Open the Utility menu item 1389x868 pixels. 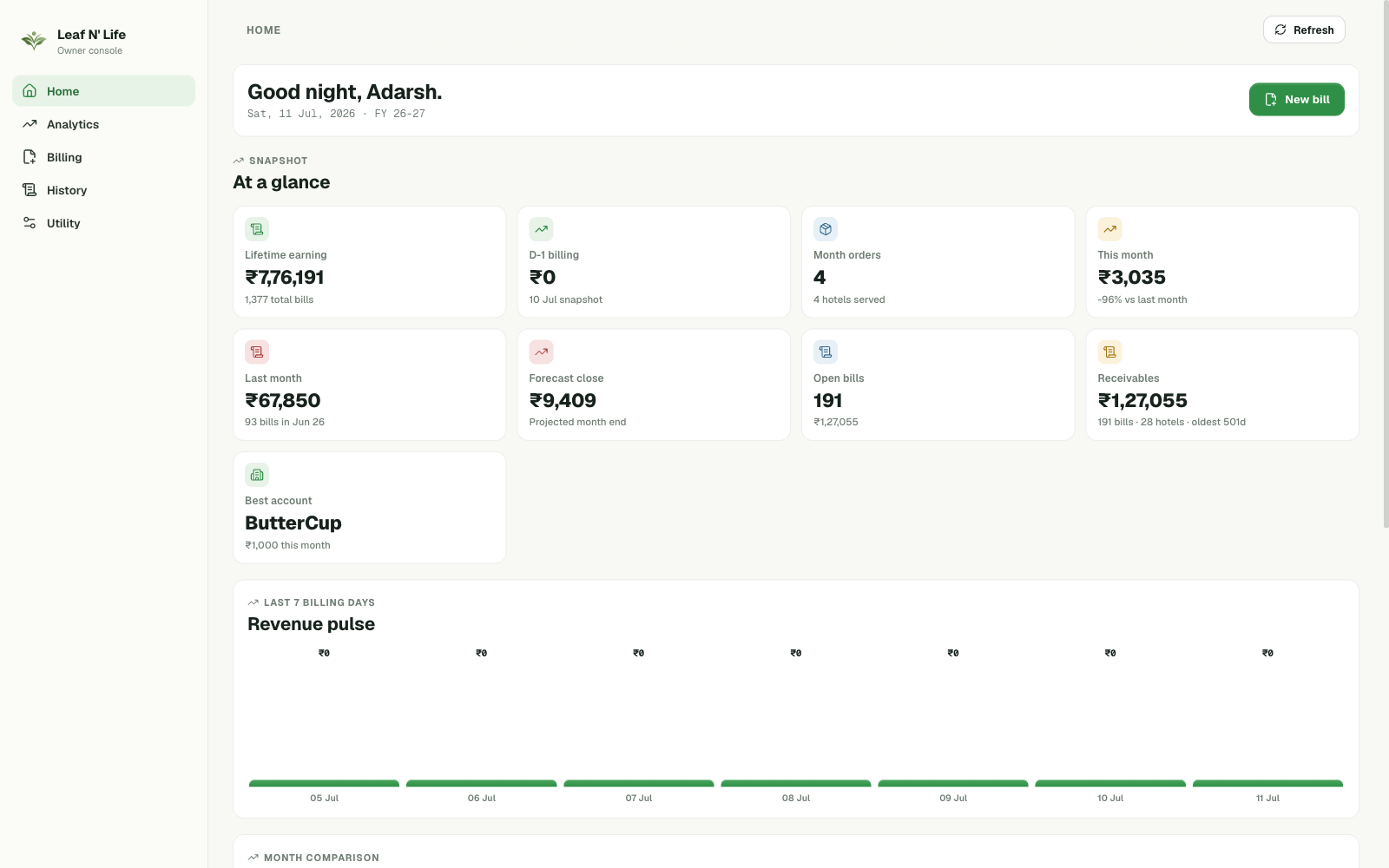tap(103, 223)
